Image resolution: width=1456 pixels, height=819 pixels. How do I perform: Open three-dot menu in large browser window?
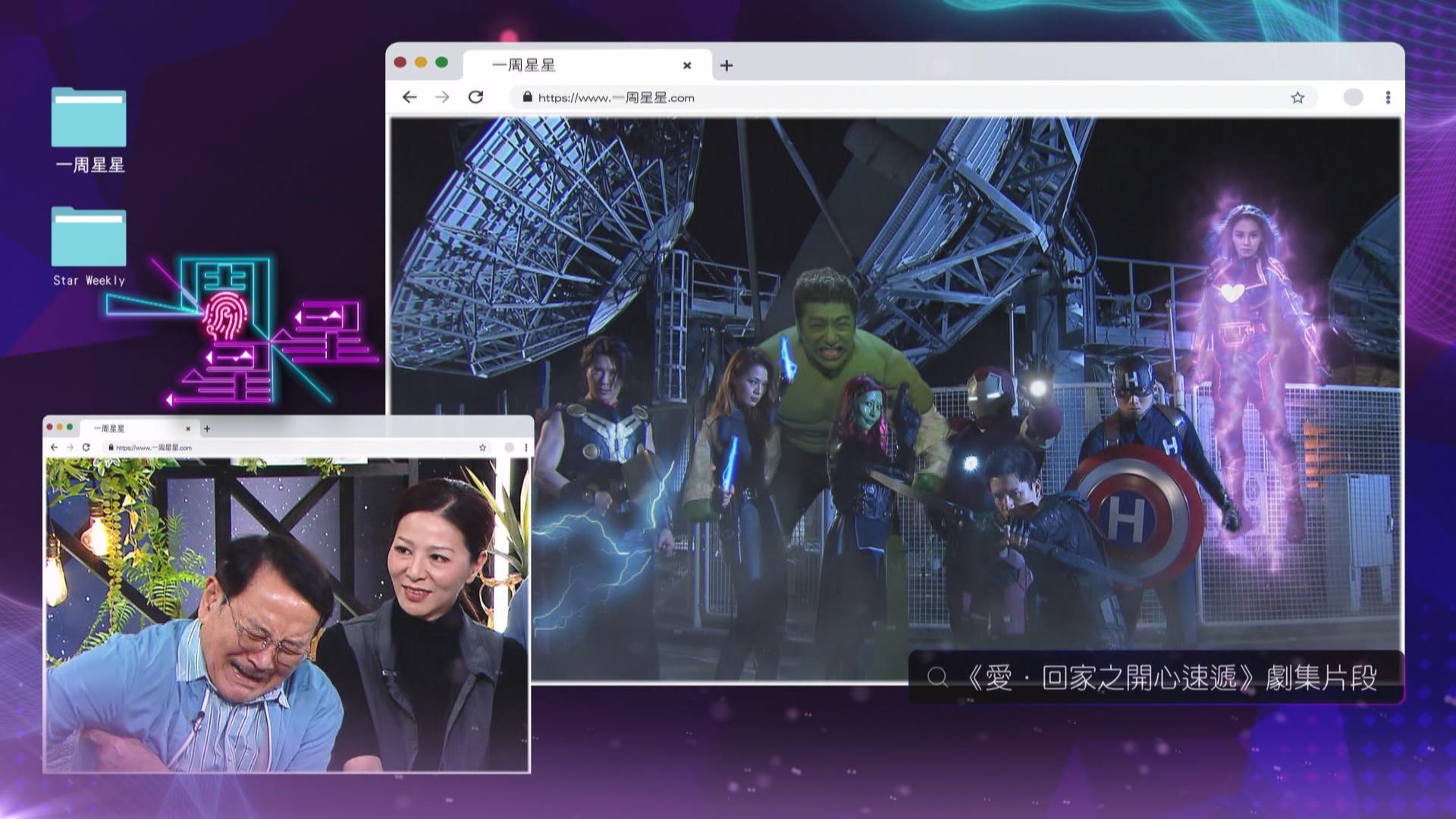(1388, 97)
